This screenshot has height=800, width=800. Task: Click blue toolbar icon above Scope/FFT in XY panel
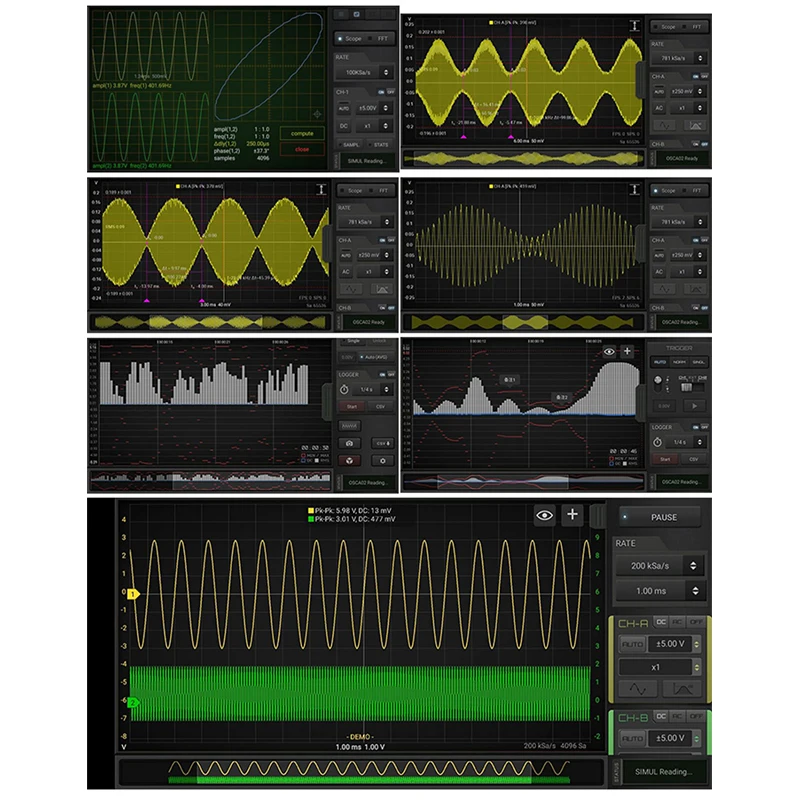coord(357,14)
